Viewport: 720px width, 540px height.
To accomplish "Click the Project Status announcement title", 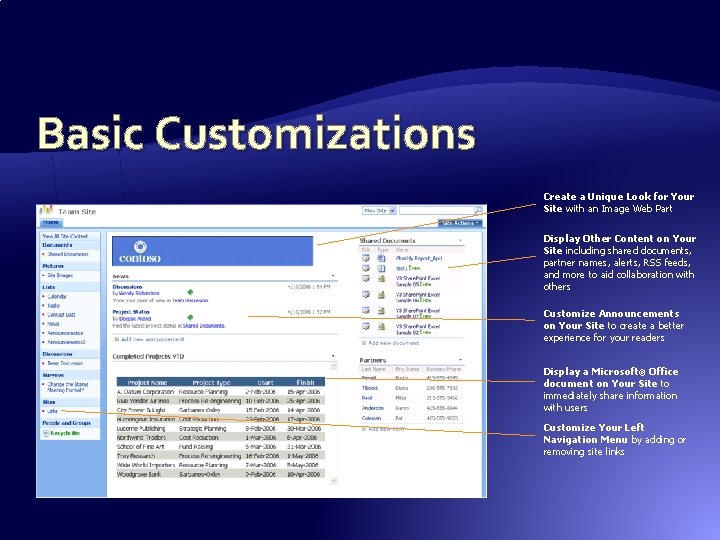I will pyautogui.click(x=131, y=312).
